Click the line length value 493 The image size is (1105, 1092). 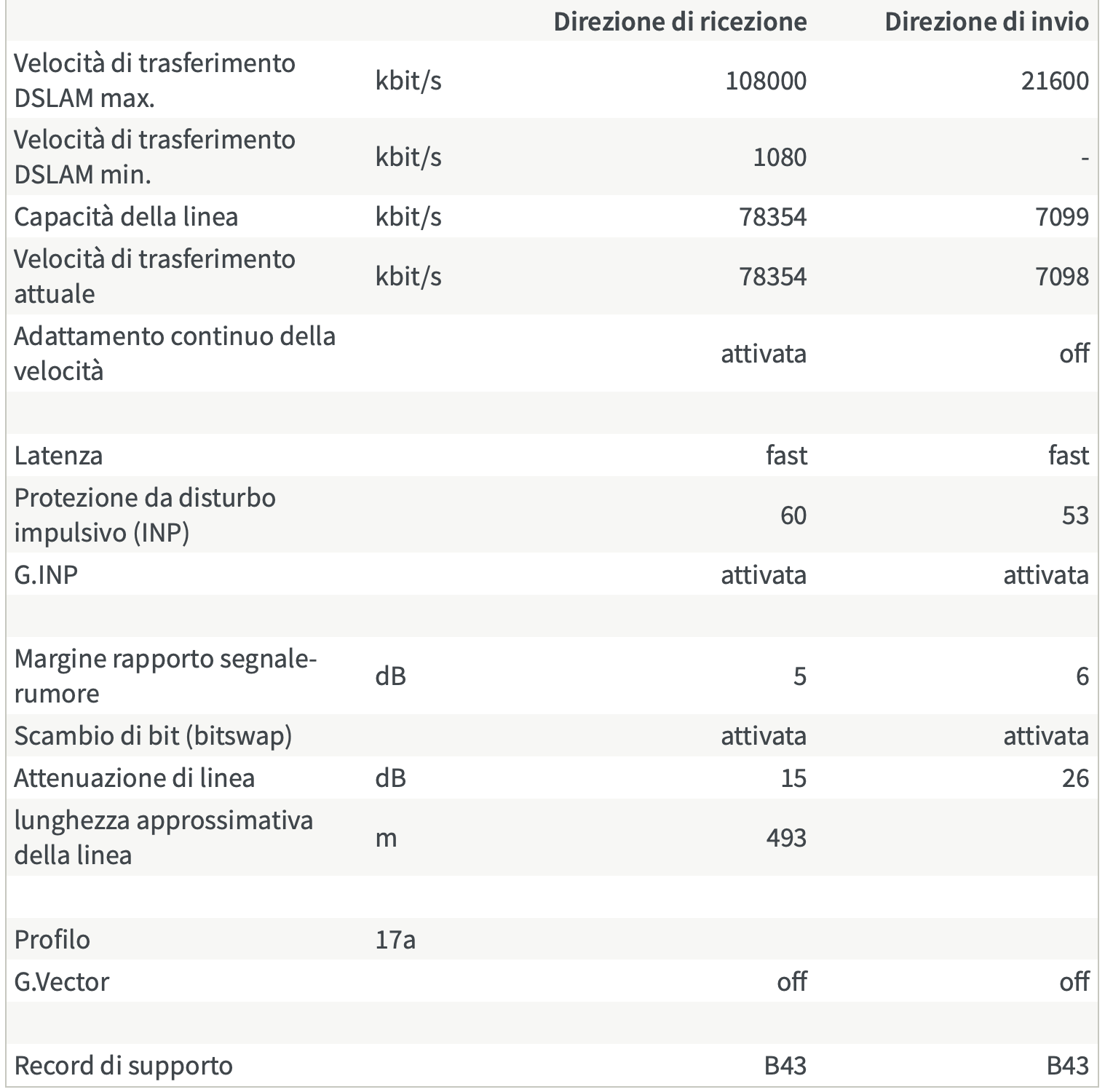tap(786, 838)
